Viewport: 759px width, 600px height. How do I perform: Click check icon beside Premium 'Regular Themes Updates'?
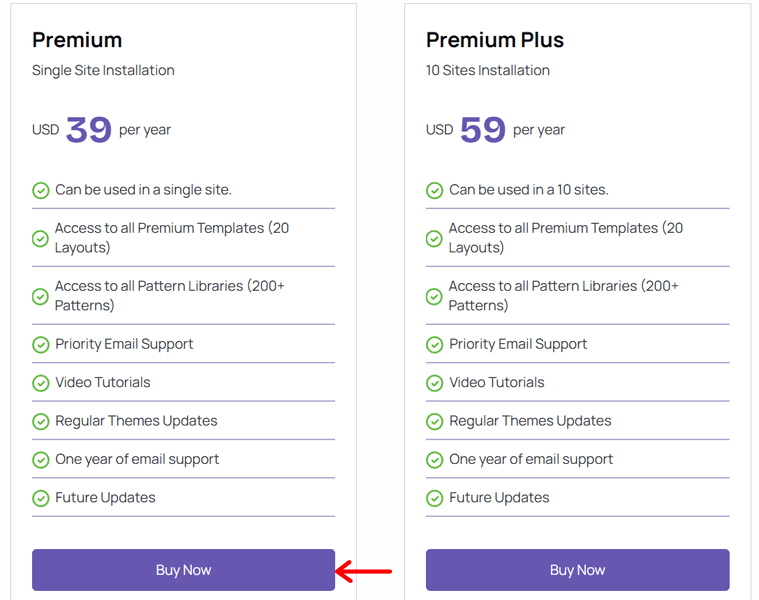[x=41, y=422]
